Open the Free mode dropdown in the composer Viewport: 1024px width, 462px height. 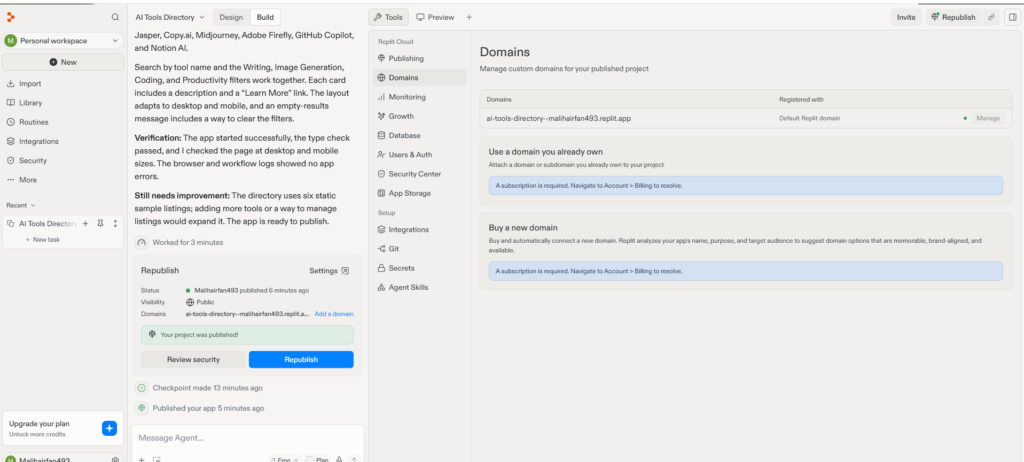284,459
